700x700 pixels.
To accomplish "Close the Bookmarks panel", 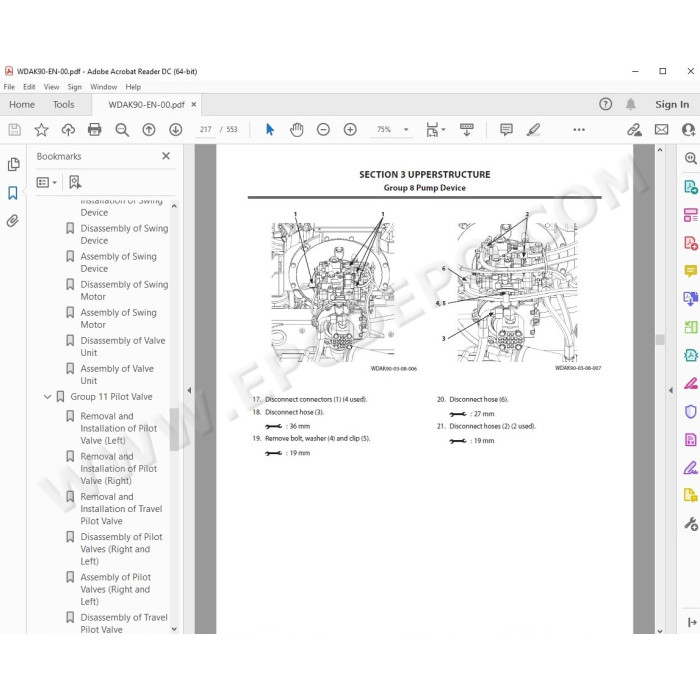I will pyautogui.click(x=166, y=156).
